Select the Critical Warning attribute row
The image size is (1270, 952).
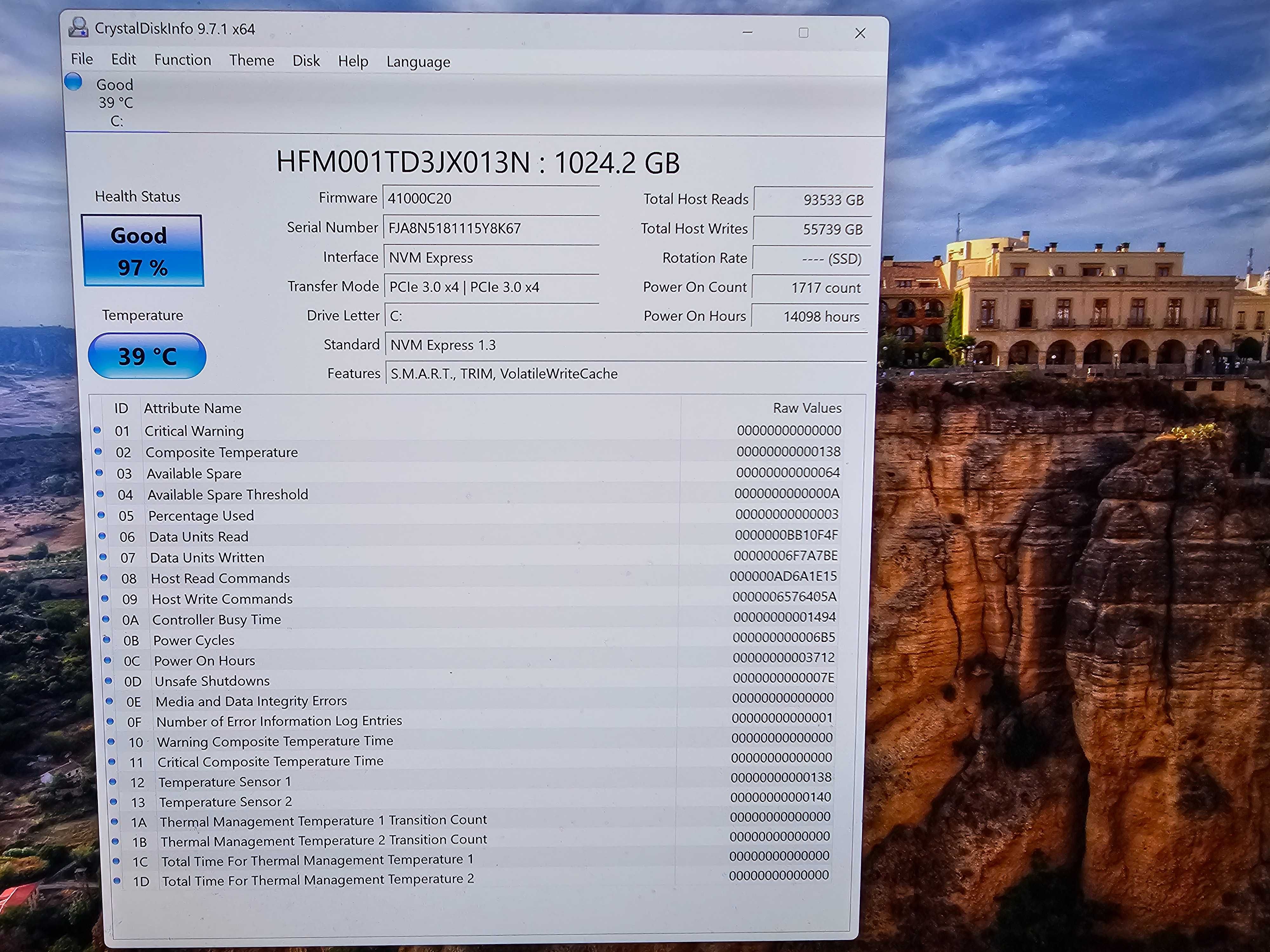click(470, 430)
